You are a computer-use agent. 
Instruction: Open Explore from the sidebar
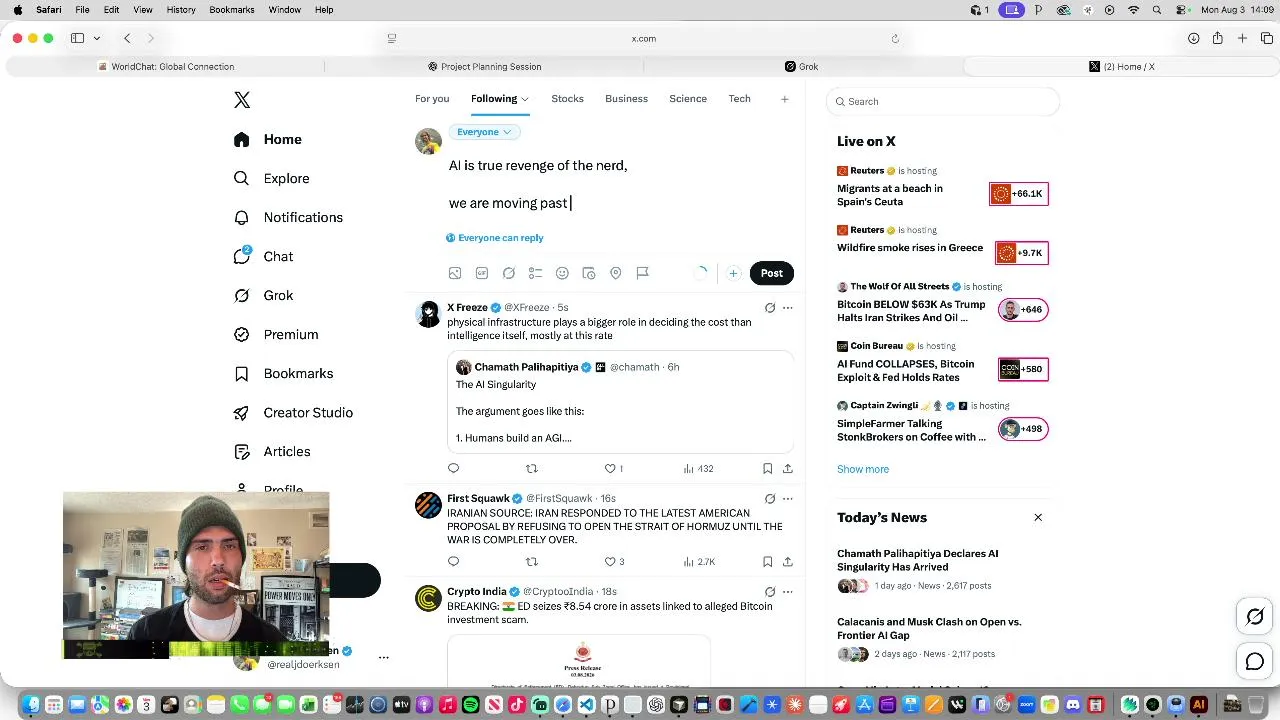pyautogui.click(x=271, y=178)
